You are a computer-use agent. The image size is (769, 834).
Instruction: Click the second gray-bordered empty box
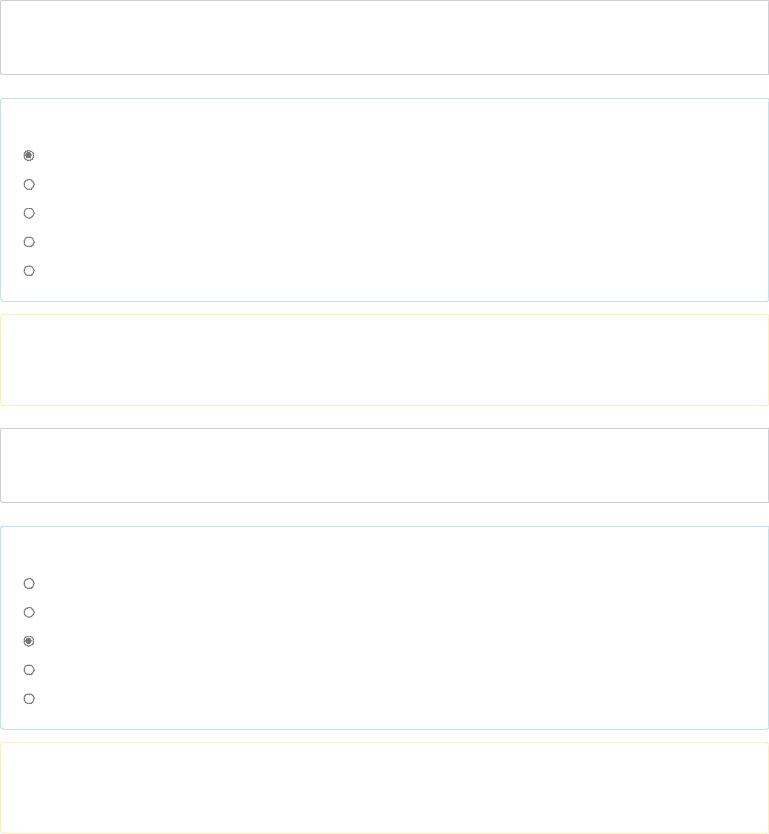384,465
